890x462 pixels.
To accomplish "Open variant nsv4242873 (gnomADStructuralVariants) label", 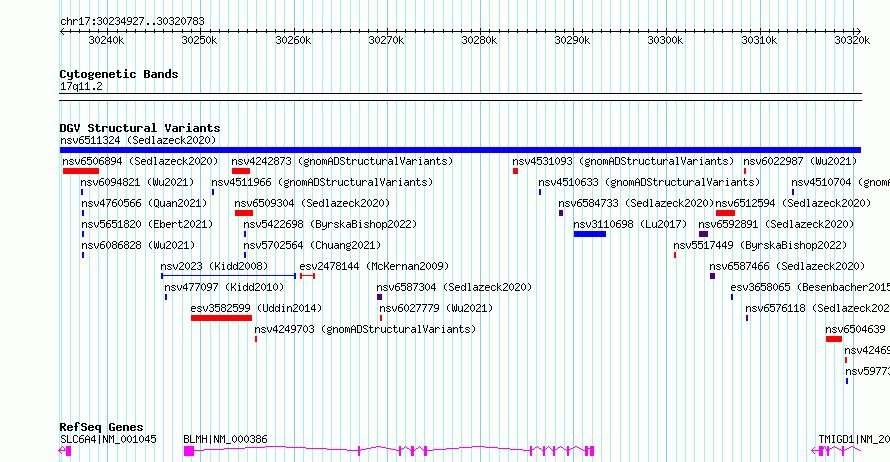I will click(342, 161).
